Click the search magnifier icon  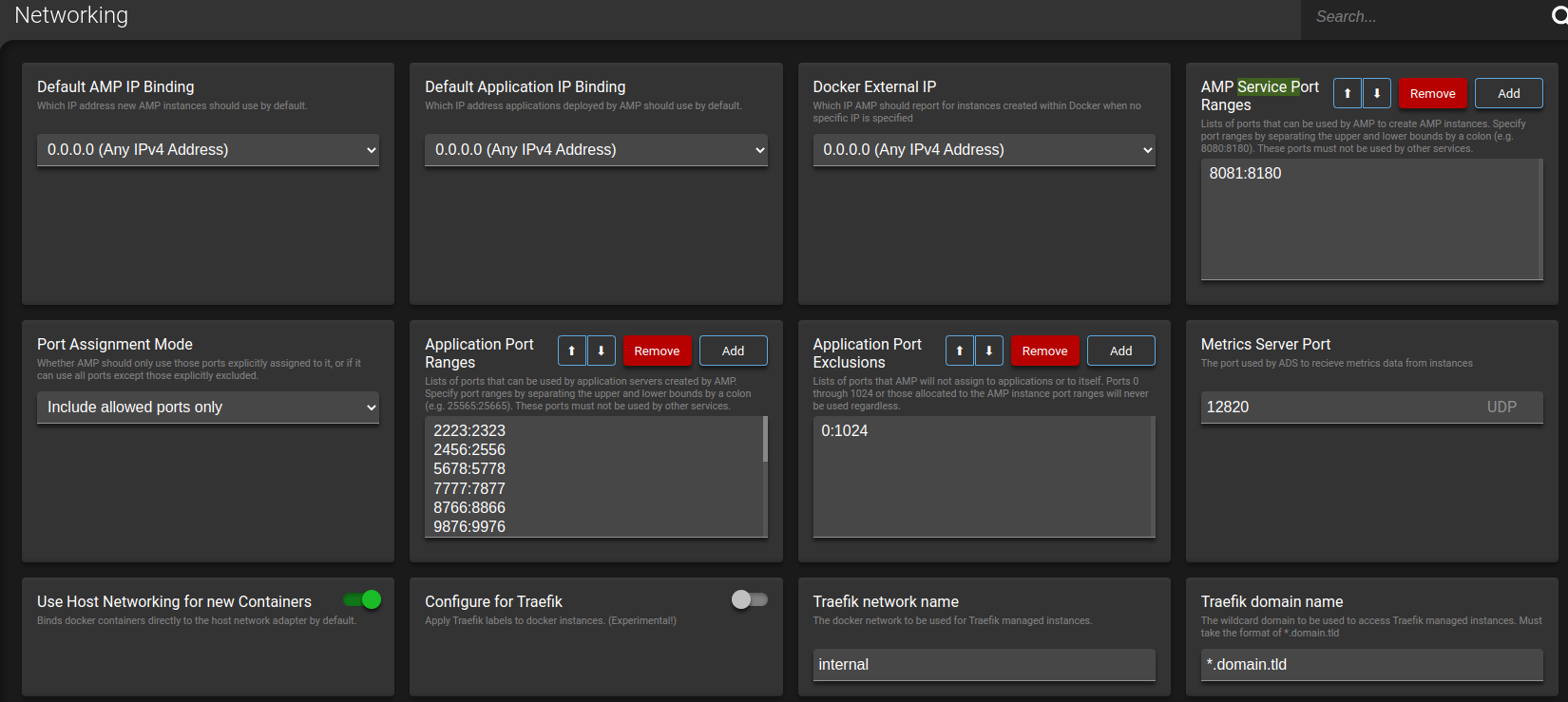click(x=1558, y=16)
